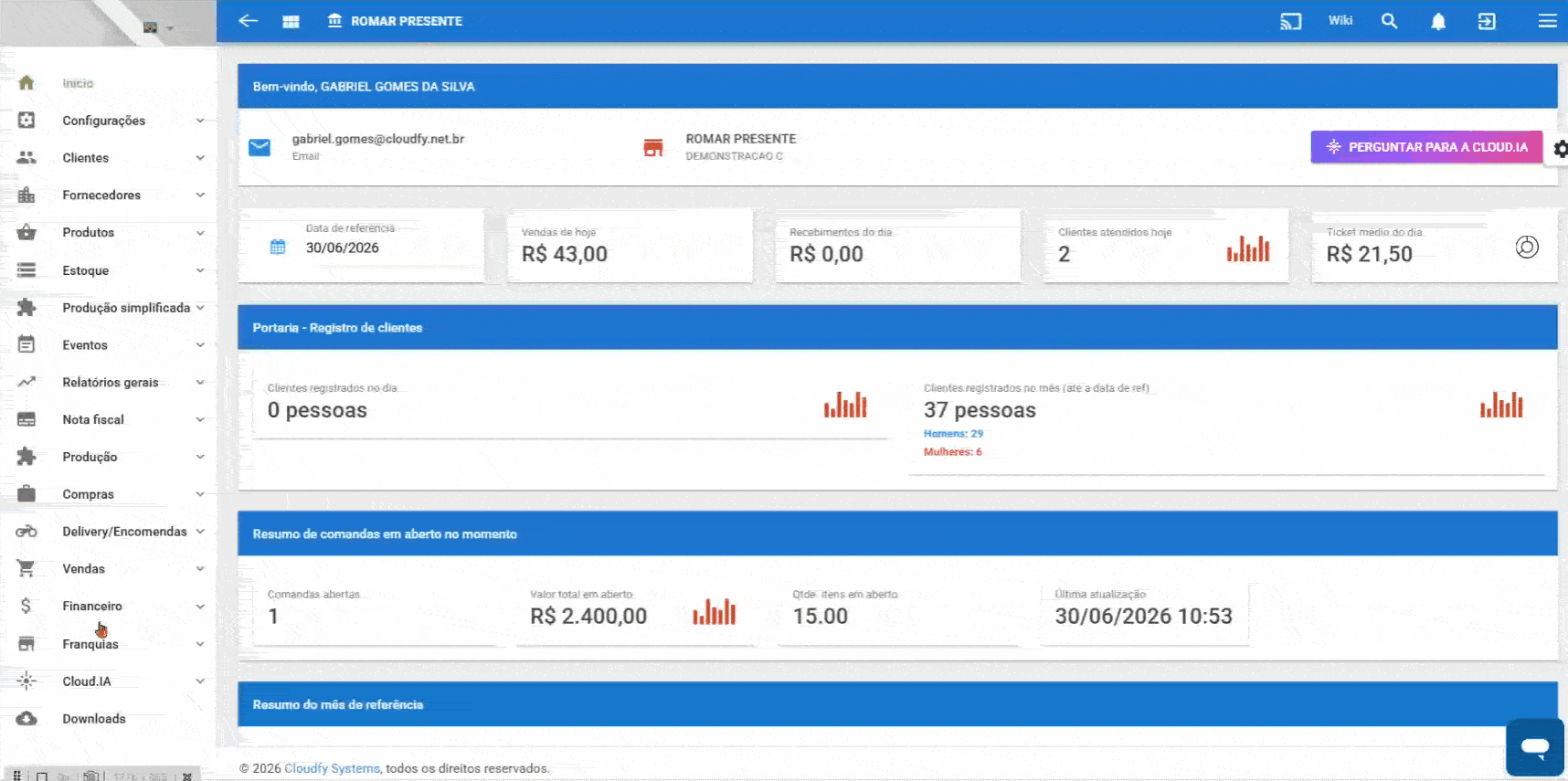
Task: Click the R$ 43,00 Vendas de hoje value
Action: click(x=565, y=255)
